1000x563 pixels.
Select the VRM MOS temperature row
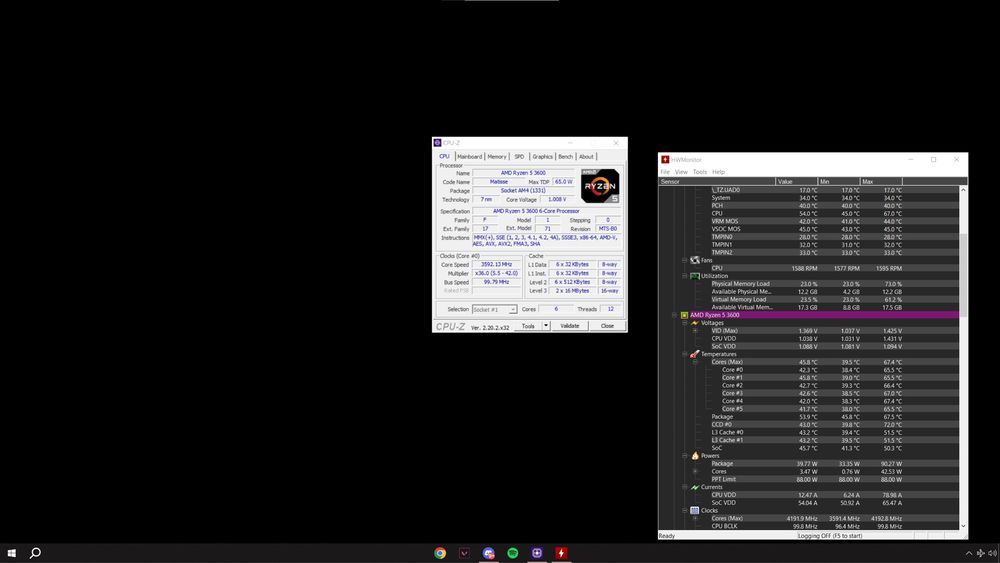[x=809, y=221]
